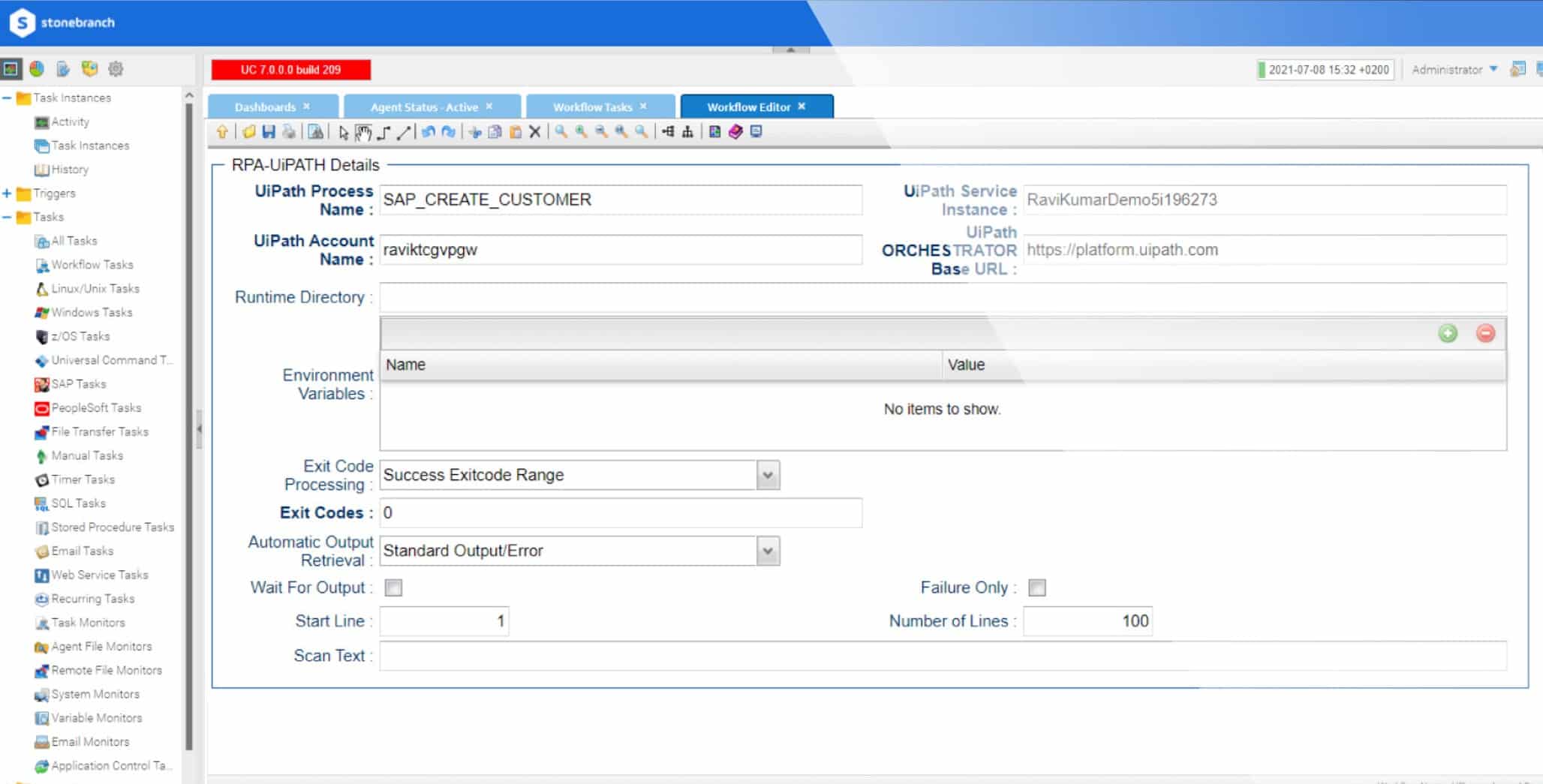Zoom out with the minus magnifier

pyautogui.click(x=601, y=132)
